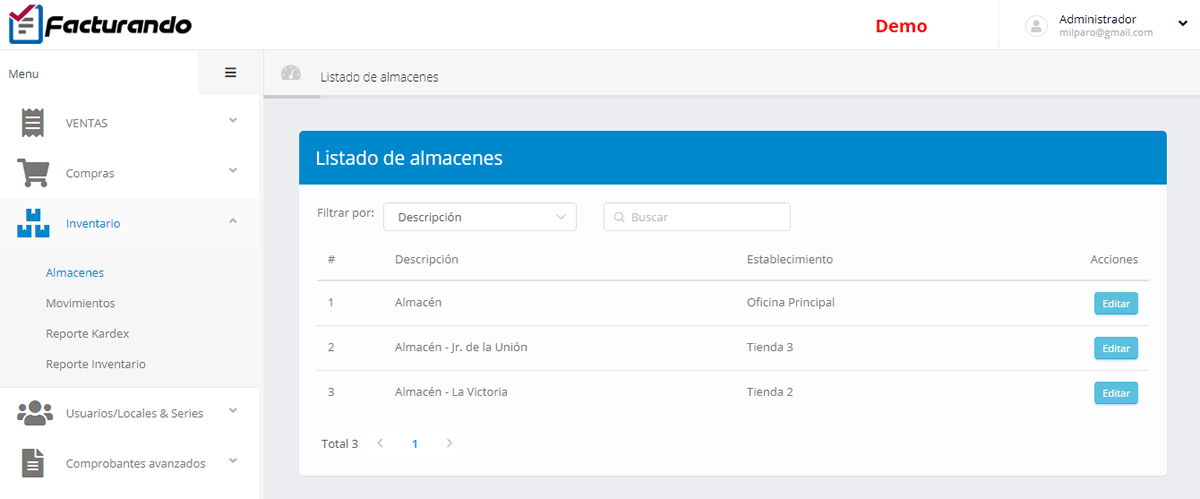Image resolution: width=1200 pixels, height=499 pixels.
Task: Click the Facturando logo
Action: (100, 24)
